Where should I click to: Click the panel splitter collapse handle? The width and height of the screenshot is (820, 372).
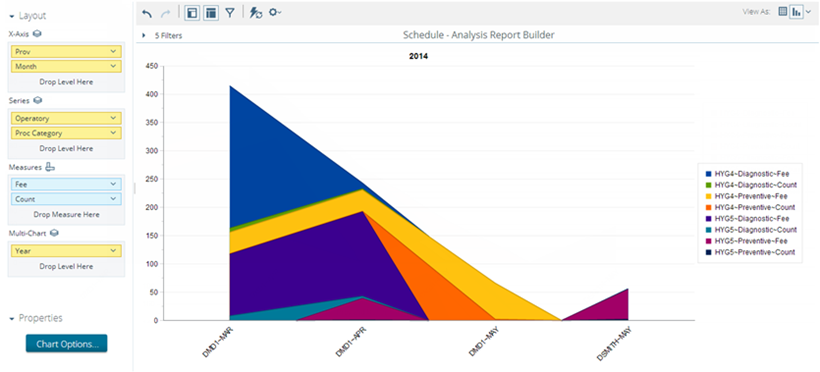pos(134,188)
